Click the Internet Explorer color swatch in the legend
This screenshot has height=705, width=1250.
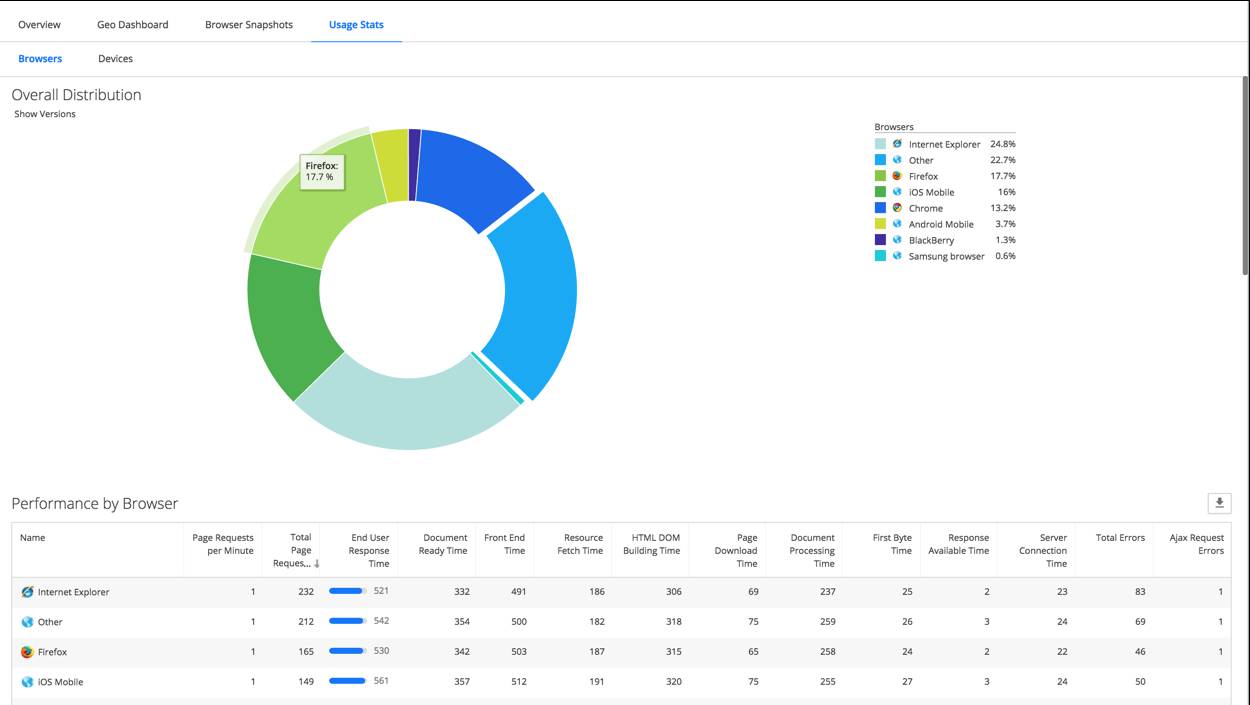(882, 144)
